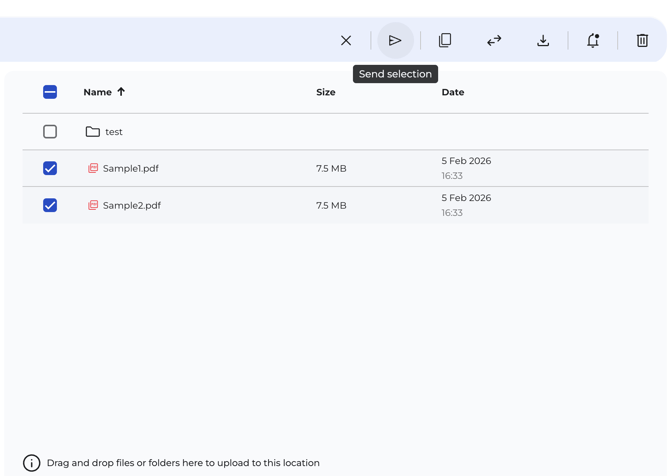Click the folder icon beside test
670x476 pixels.
[93, 132]
